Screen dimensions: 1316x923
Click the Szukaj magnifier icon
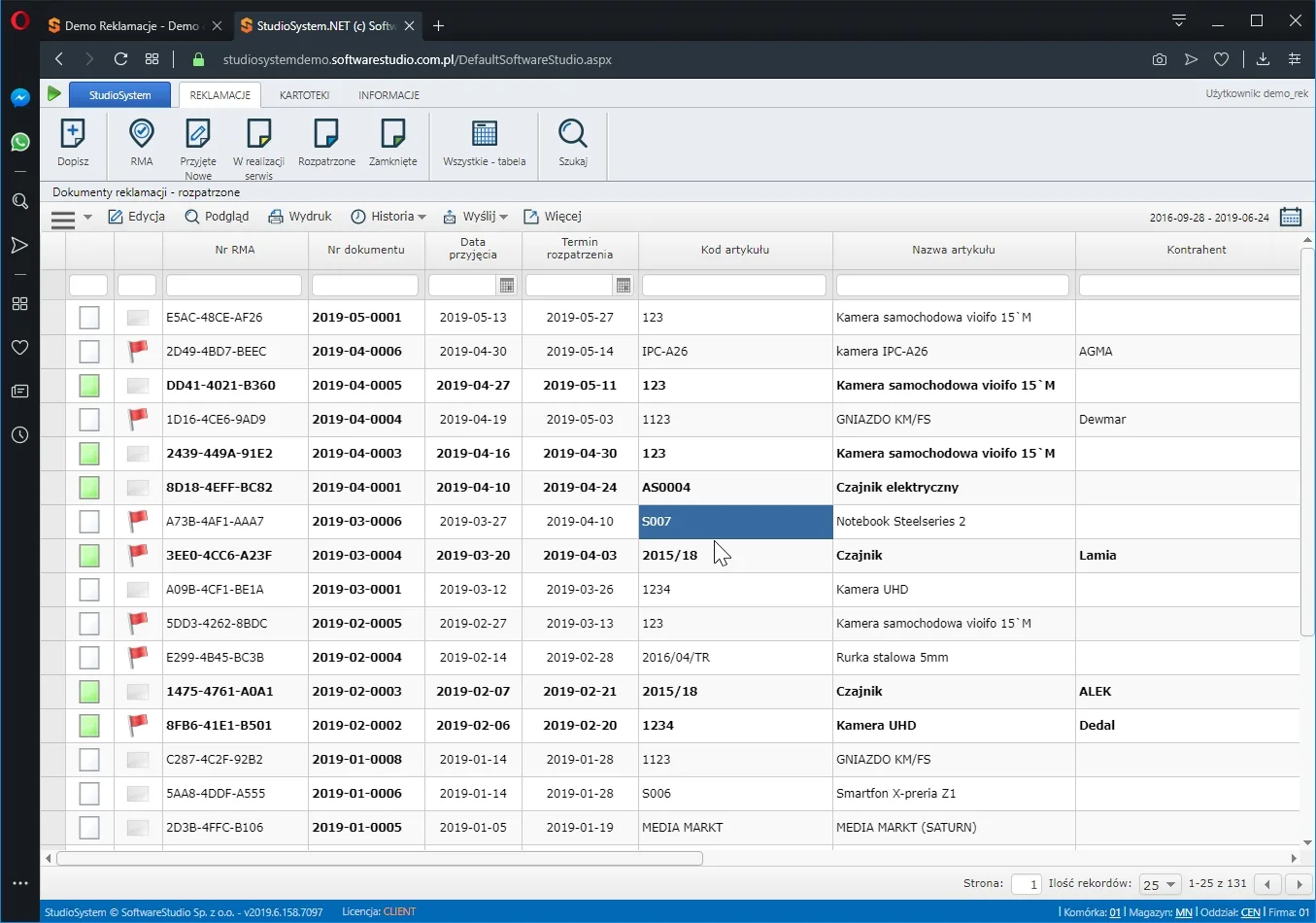pos(573,133)
